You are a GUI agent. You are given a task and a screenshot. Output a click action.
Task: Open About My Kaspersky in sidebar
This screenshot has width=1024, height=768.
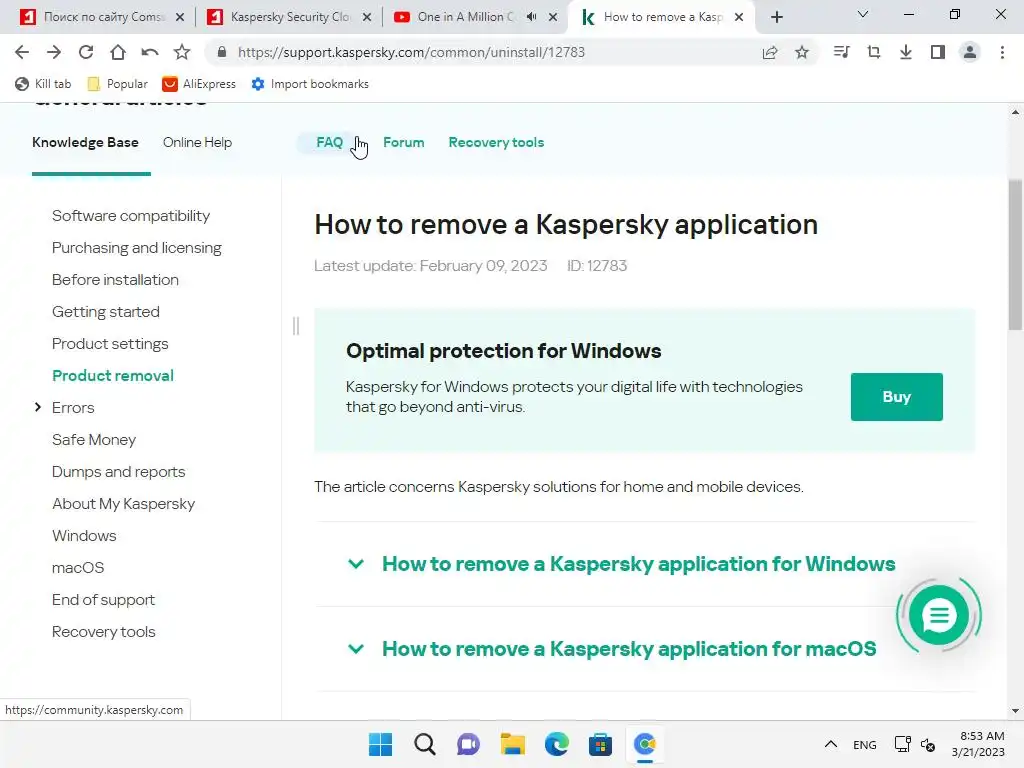123,504
